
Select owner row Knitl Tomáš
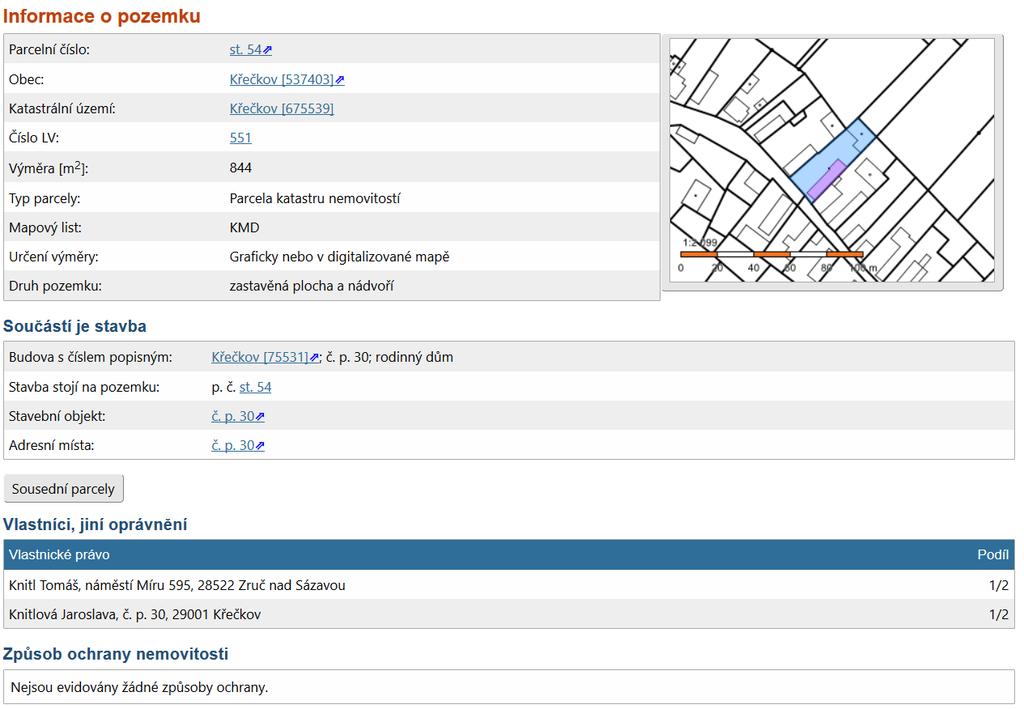pyautogui.click(x=509, y=585)
